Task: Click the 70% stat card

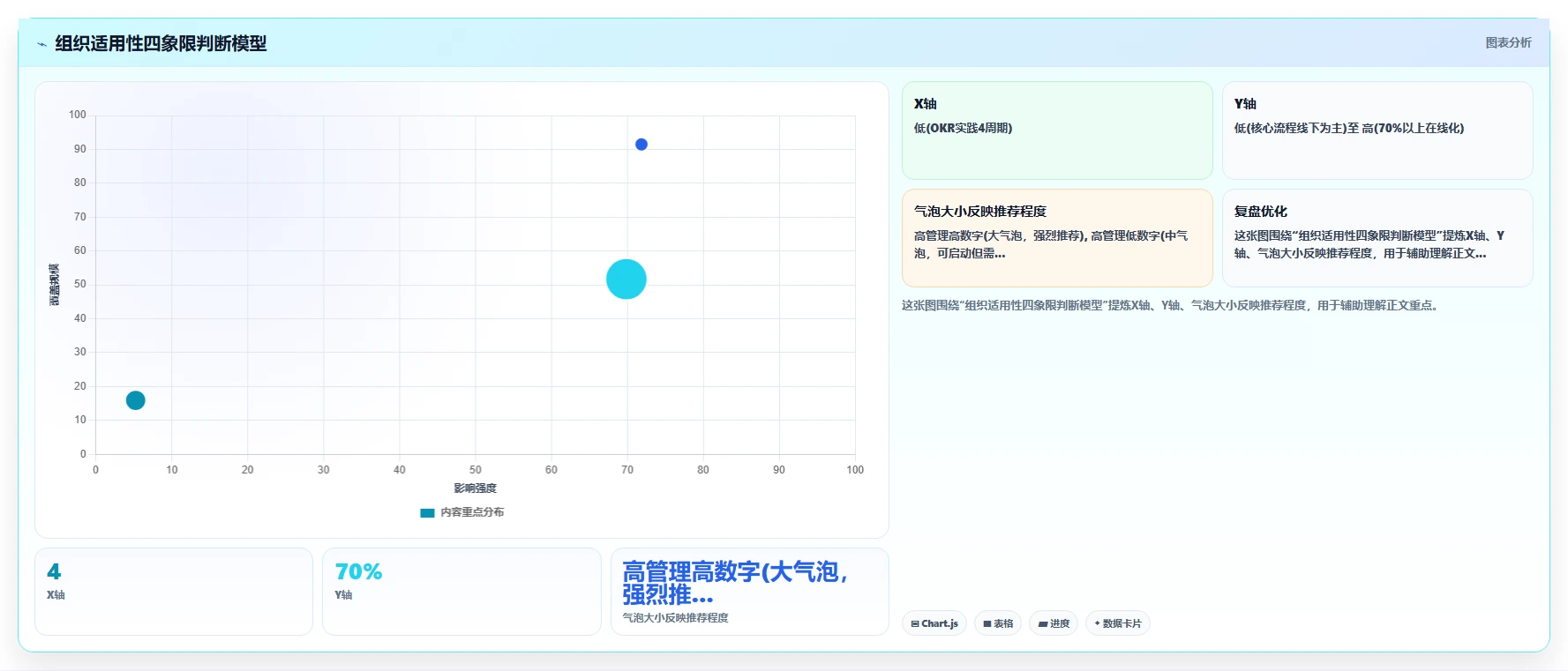Action: coord(461,592)
